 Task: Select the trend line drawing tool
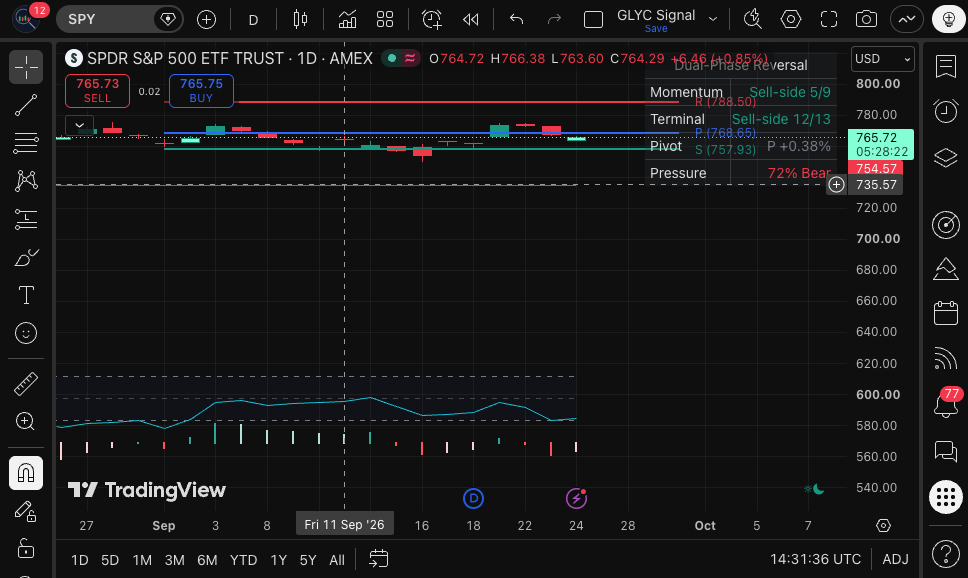26,105
